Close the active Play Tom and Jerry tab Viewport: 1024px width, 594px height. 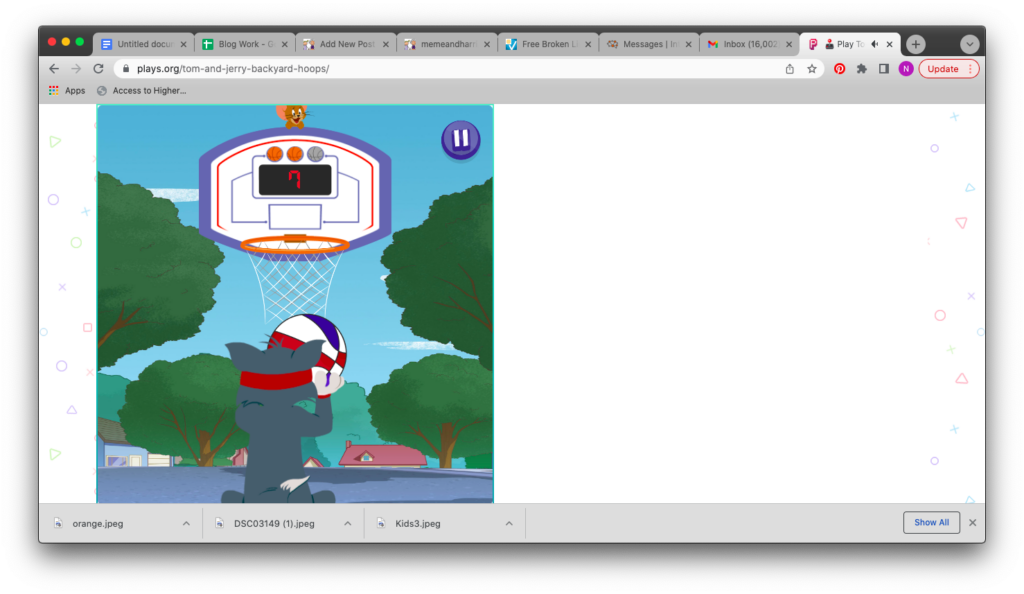(889, 44)
